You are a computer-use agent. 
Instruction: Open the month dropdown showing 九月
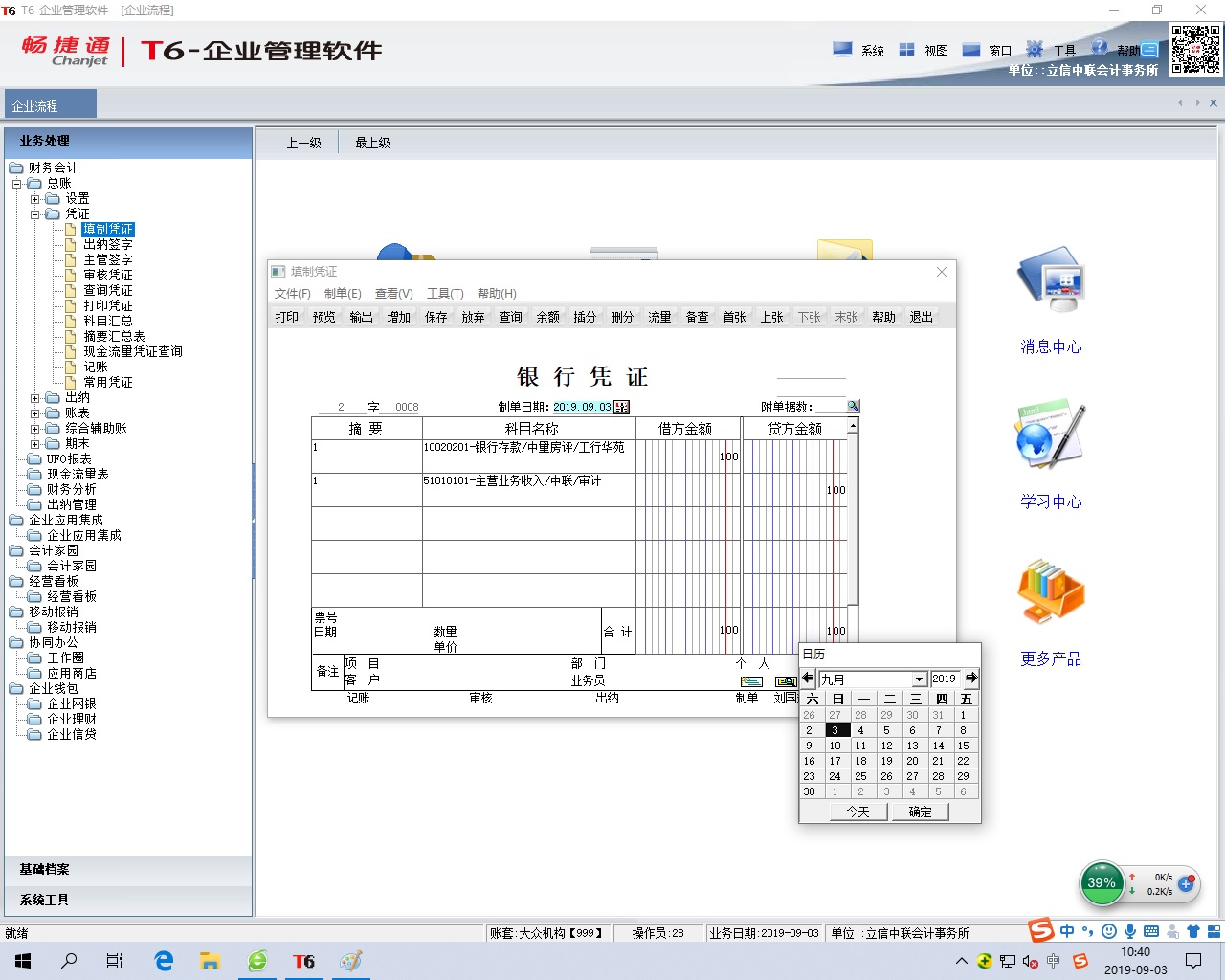pyautogui.click(x=919, y=679)
